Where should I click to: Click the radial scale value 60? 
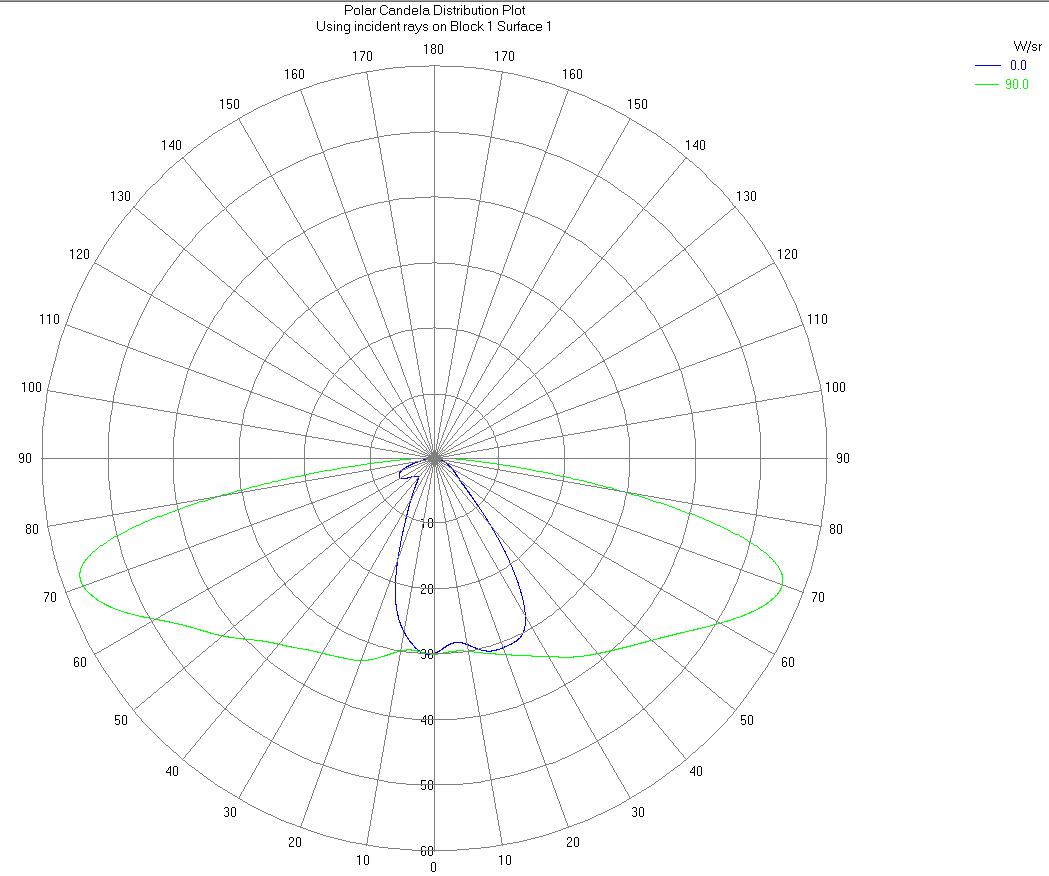[x=427, y=851]
